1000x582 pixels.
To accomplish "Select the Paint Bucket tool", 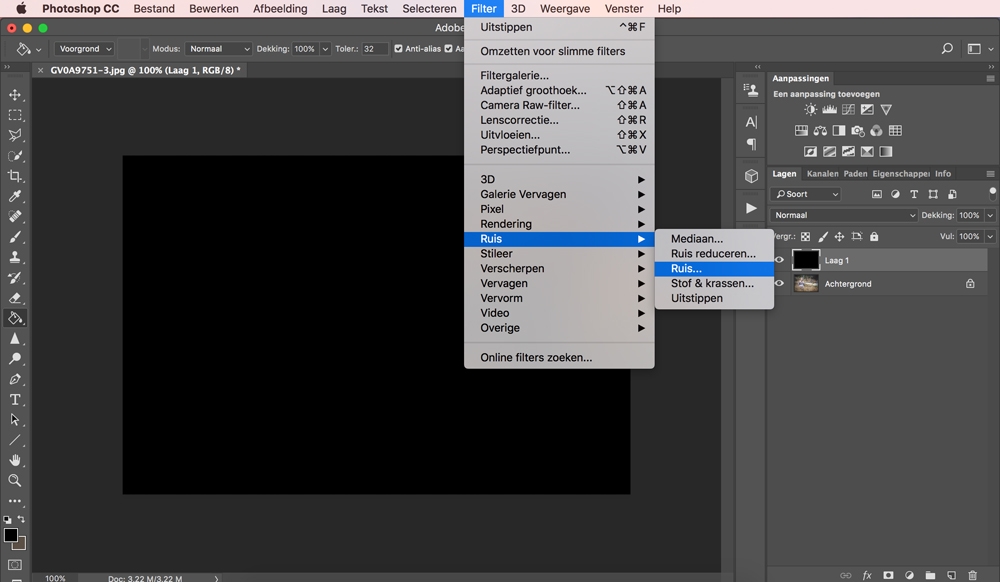I will point(15,318).
